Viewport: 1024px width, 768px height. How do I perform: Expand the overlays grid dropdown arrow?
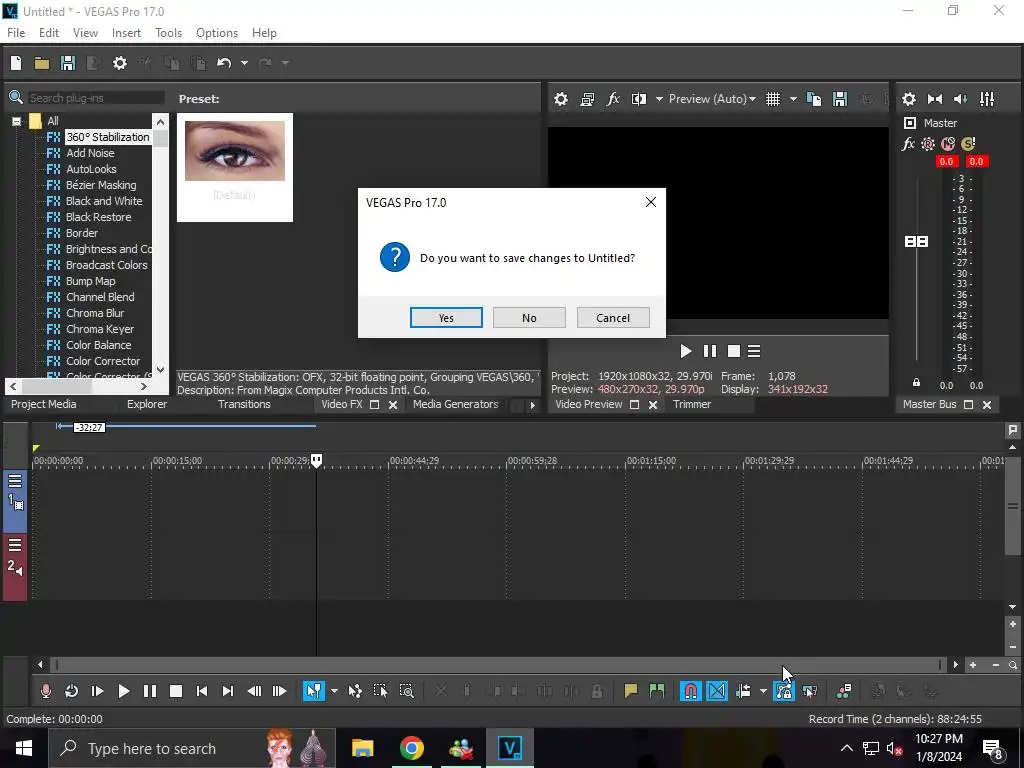point(793,99)
